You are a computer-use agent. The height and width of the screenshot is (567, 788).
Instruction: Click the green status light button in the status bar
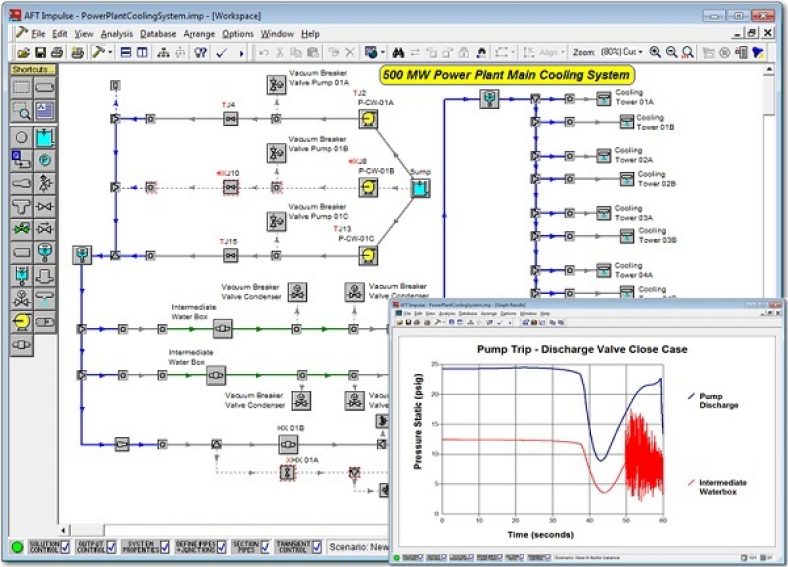pos(17,547)
